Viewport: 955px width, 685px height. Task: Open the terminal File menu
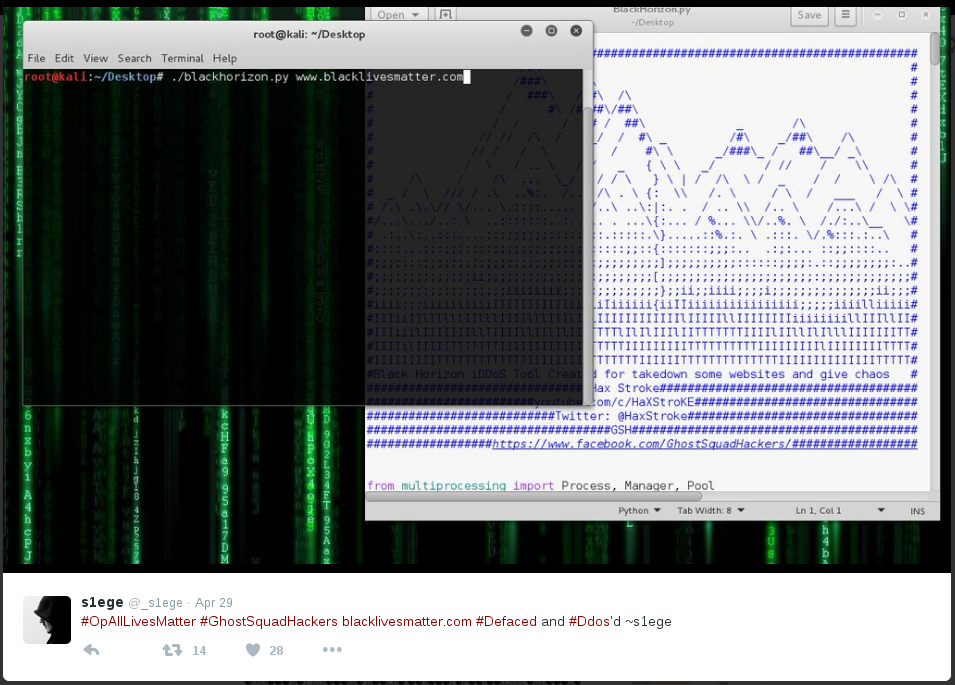(x=36, y=58)
